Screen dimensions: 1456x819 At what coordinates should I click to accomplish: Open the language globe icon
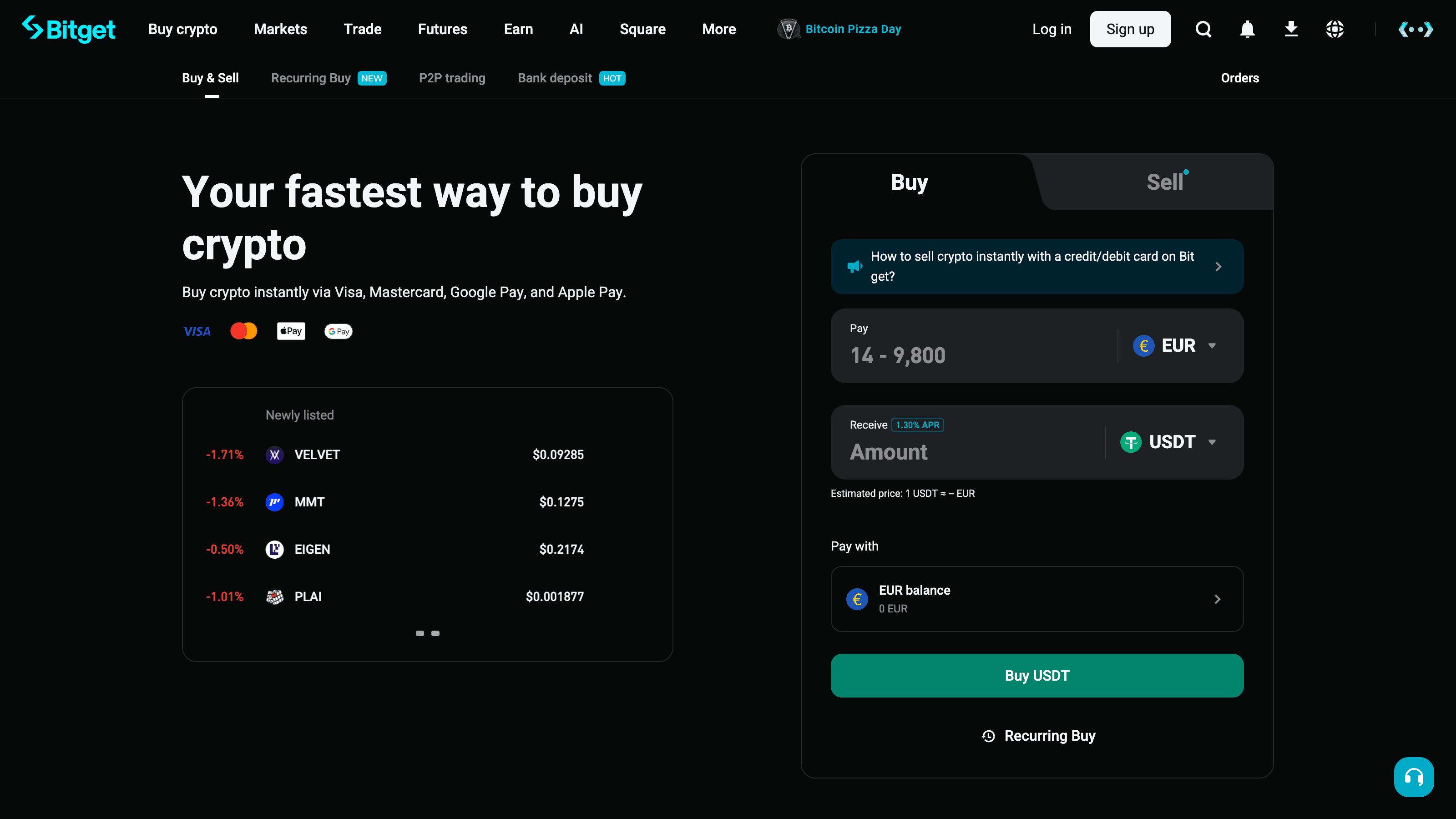(1335, 29)
